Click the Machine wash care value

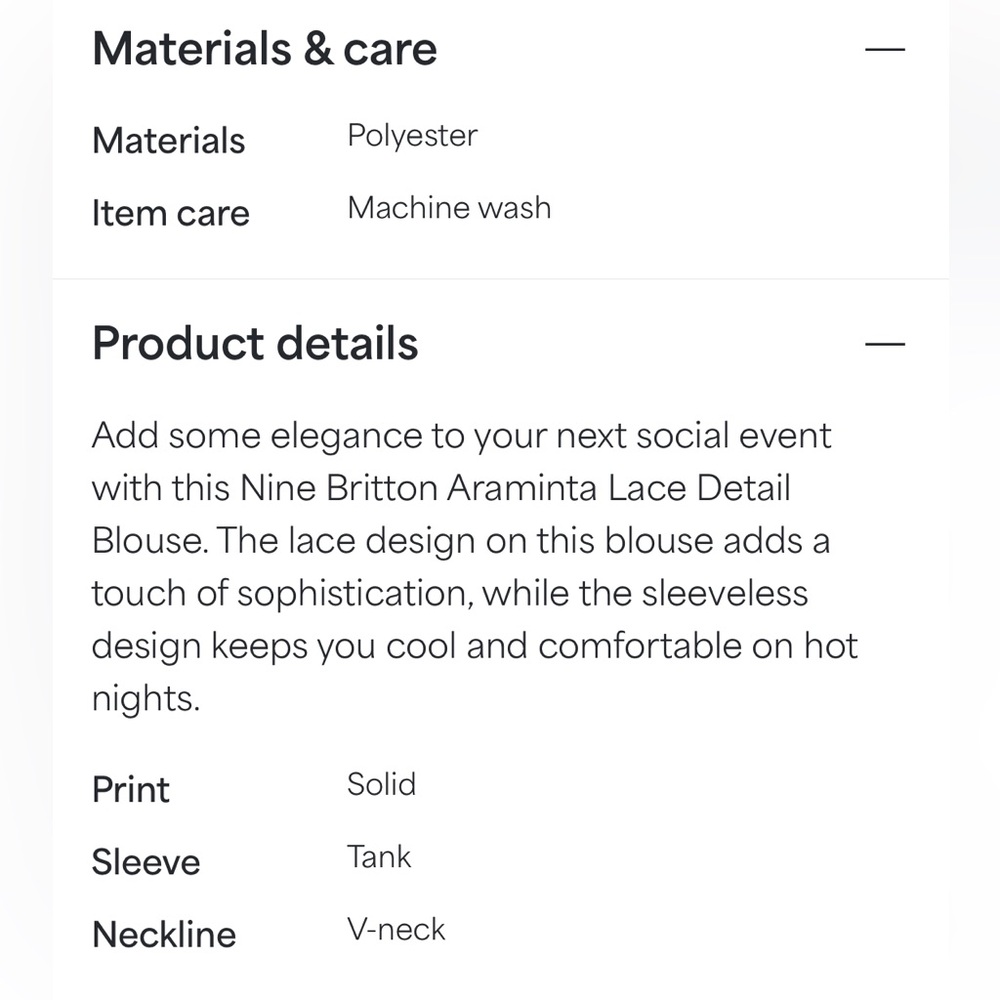click(449, 208)
